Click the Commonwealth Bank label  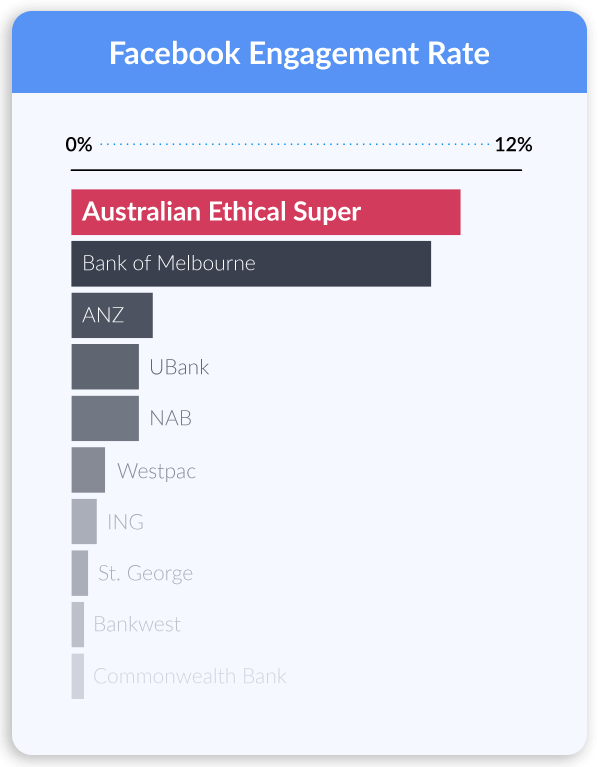pyautogui.click(x=190, y=676)
